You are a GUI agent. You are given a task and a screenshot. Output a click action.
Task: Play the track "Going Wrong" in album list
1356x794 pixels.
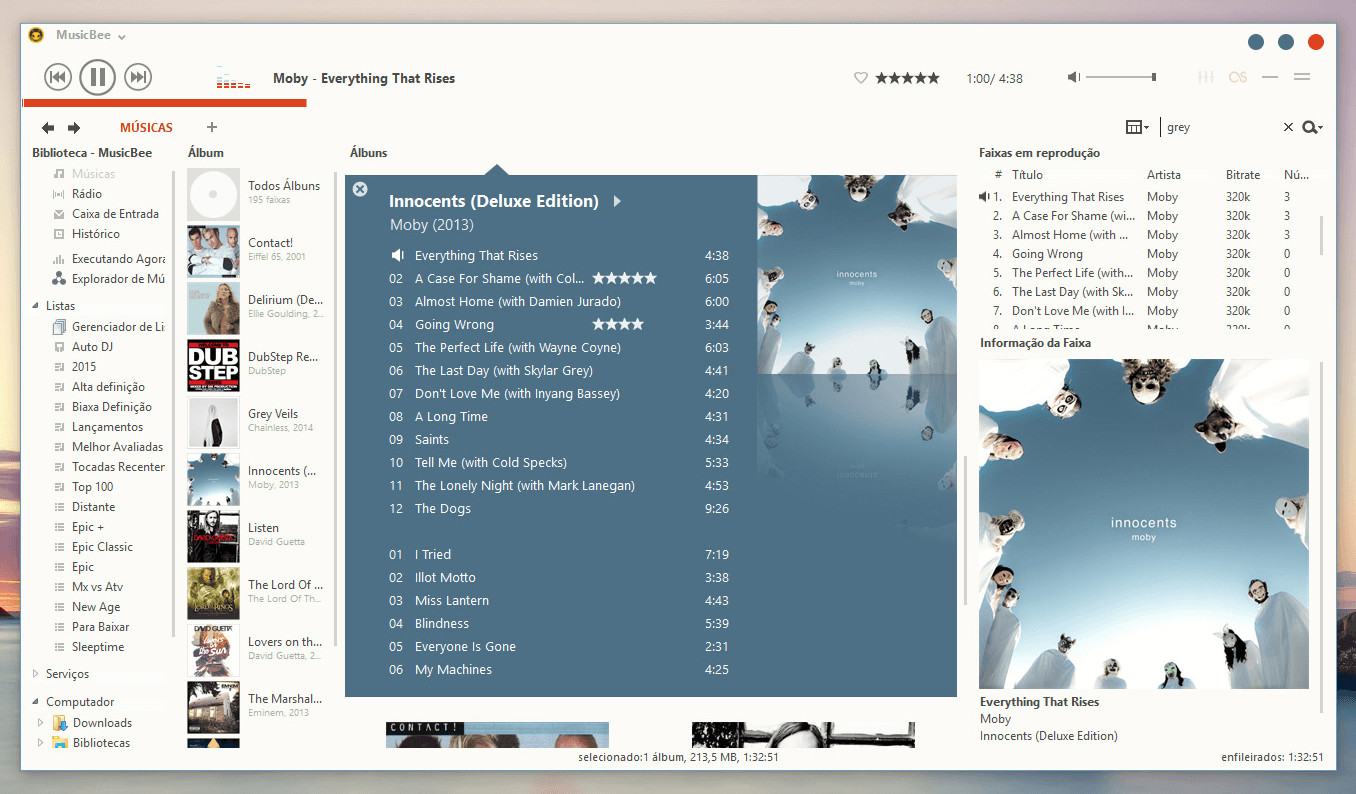click(x=454, y=325)
